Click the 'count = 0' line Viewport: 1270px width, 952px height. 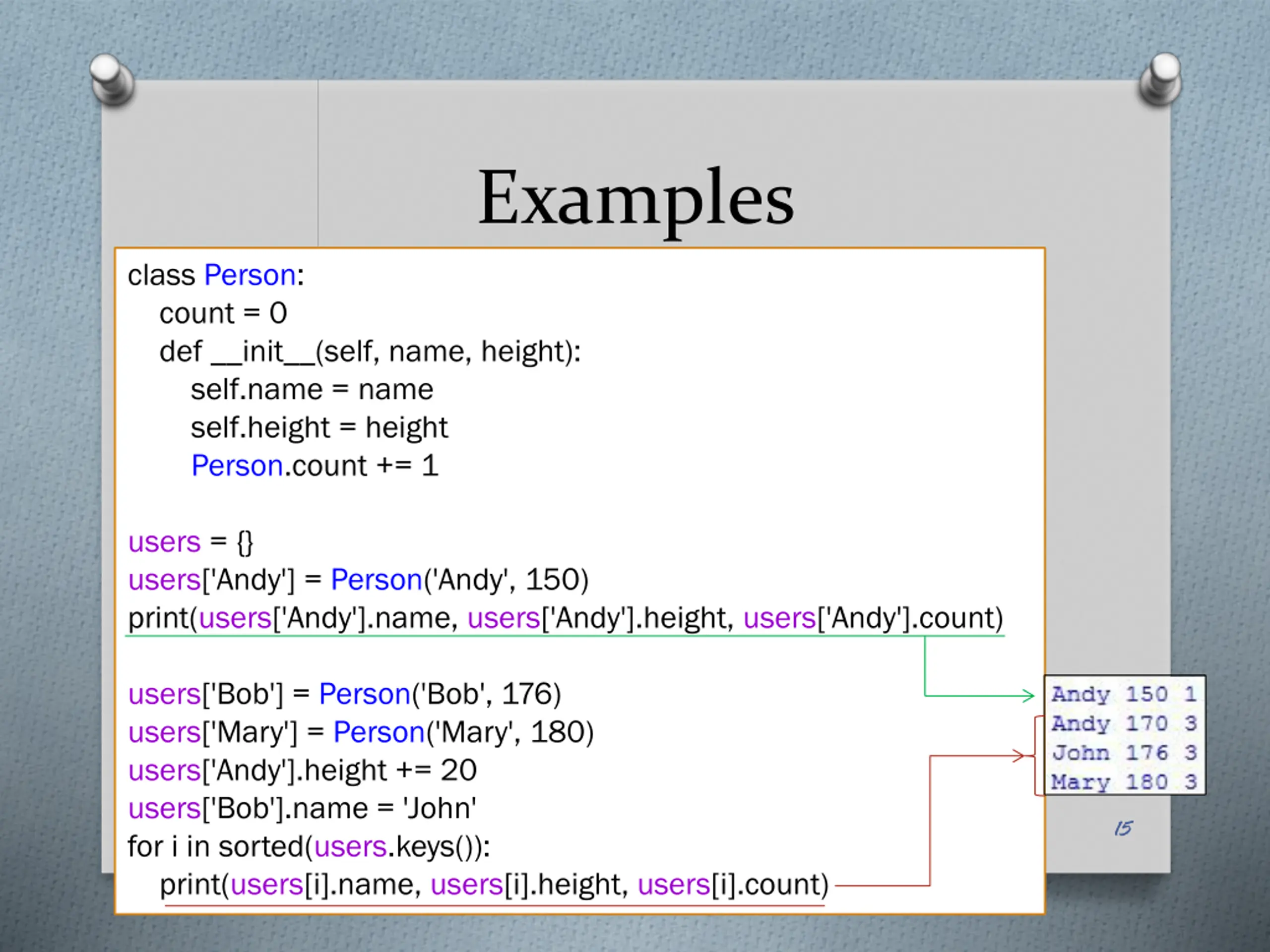coord(223,313)
